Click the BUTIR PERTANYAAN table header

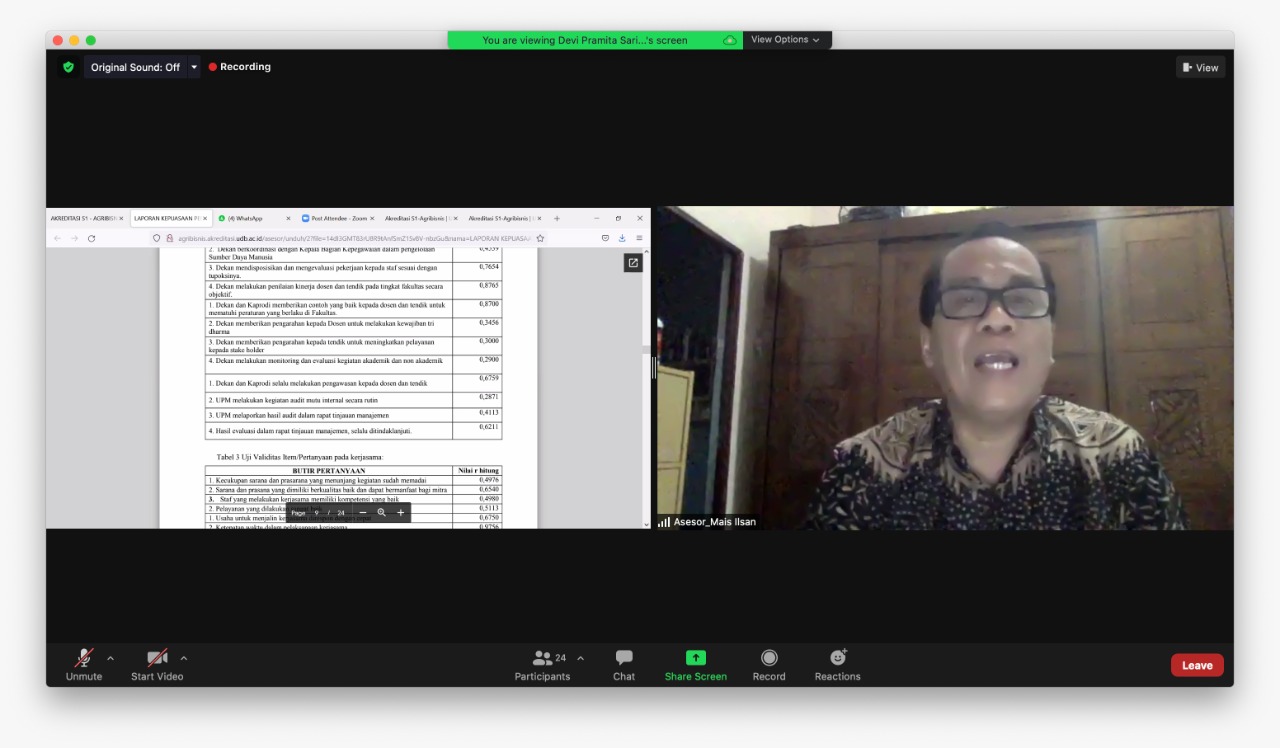click(329, 470)
